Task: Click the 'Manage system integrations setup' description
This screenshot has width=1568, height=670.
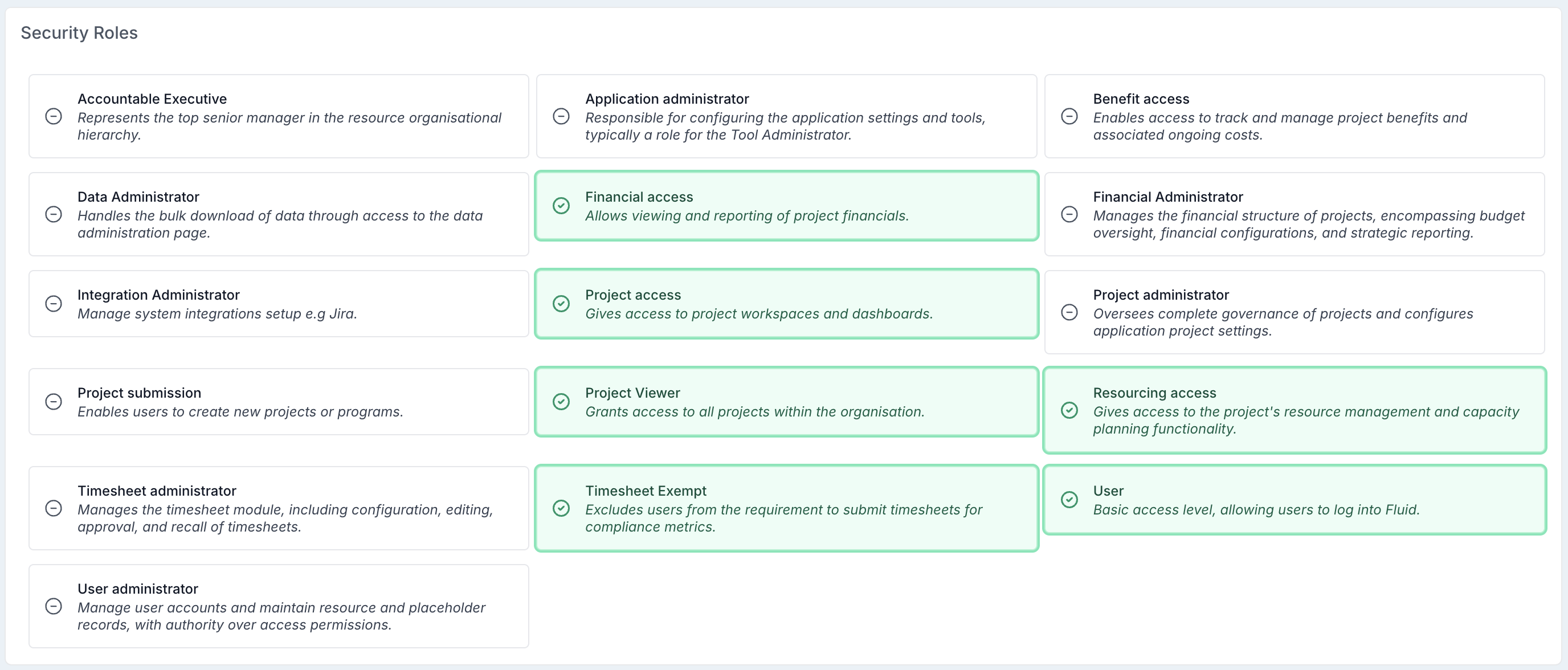Action: pyautogui.click(x=217, y=313)
